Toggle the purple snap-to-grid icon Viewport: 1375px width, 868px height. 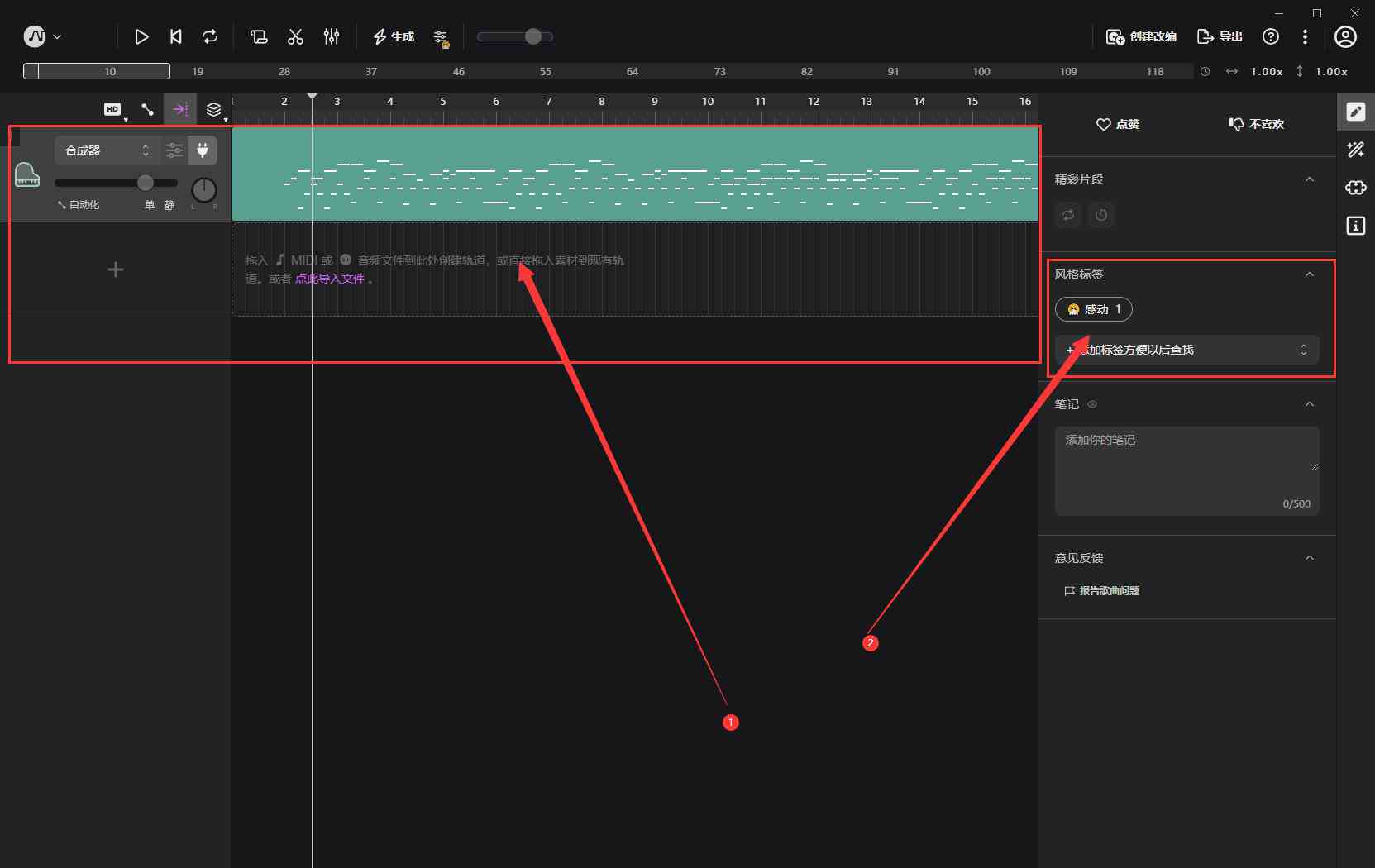click(180, 109)
